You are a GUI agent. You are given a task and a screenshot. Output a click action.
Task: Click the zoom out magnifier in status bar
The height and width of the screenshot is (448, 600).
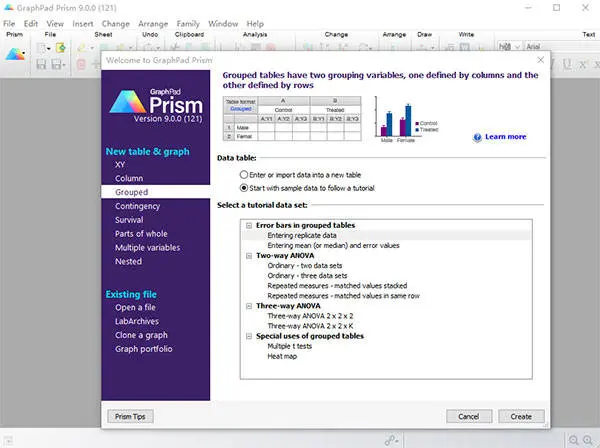573,440
